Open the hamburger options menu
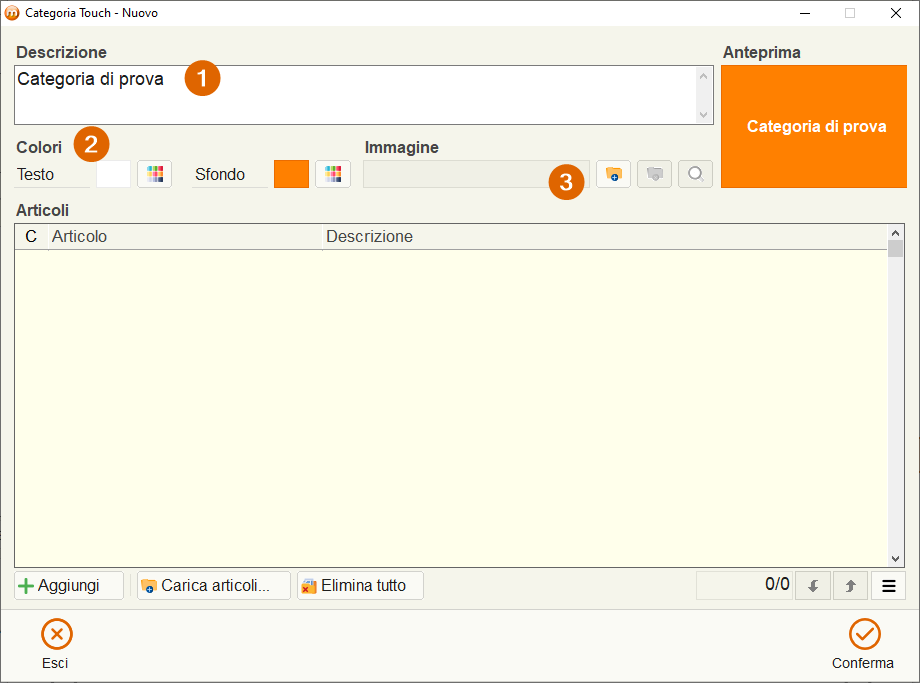Viewport: 920px width, 683px height. pos(888,586)
